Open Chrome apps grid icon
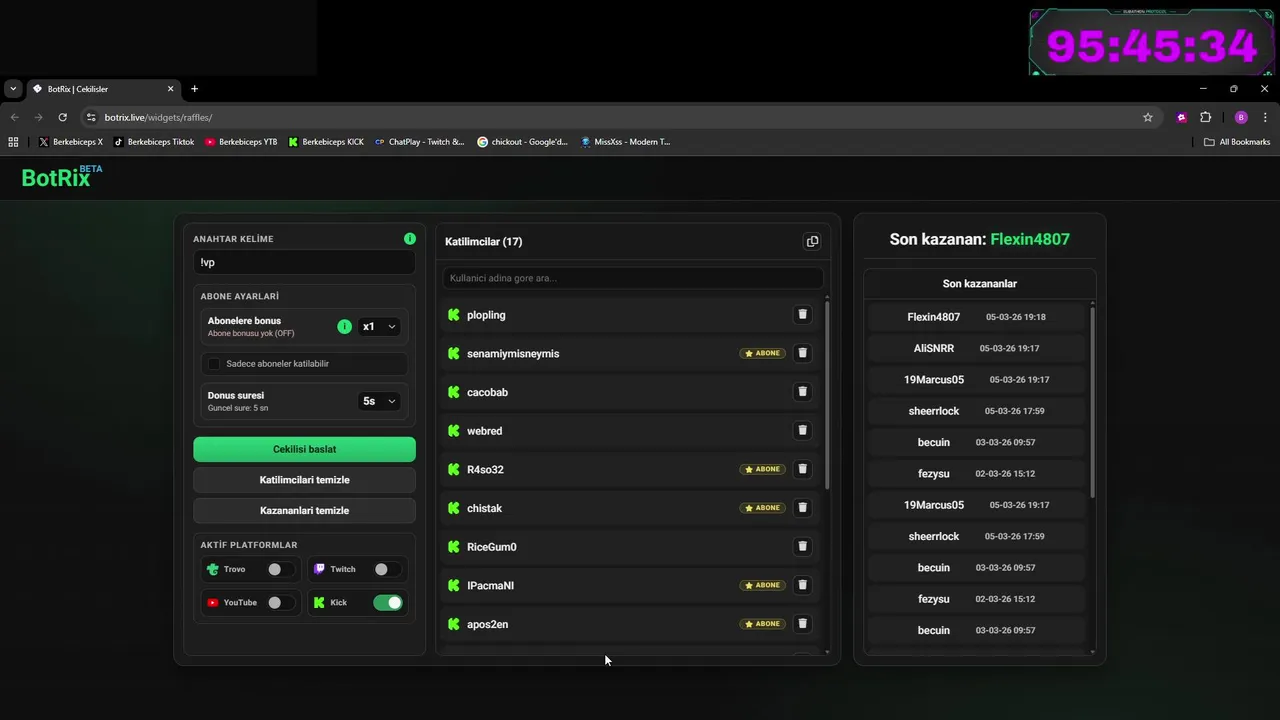Screen dimensions: 1280x720 pyautogui.click(x=13, y=142)
